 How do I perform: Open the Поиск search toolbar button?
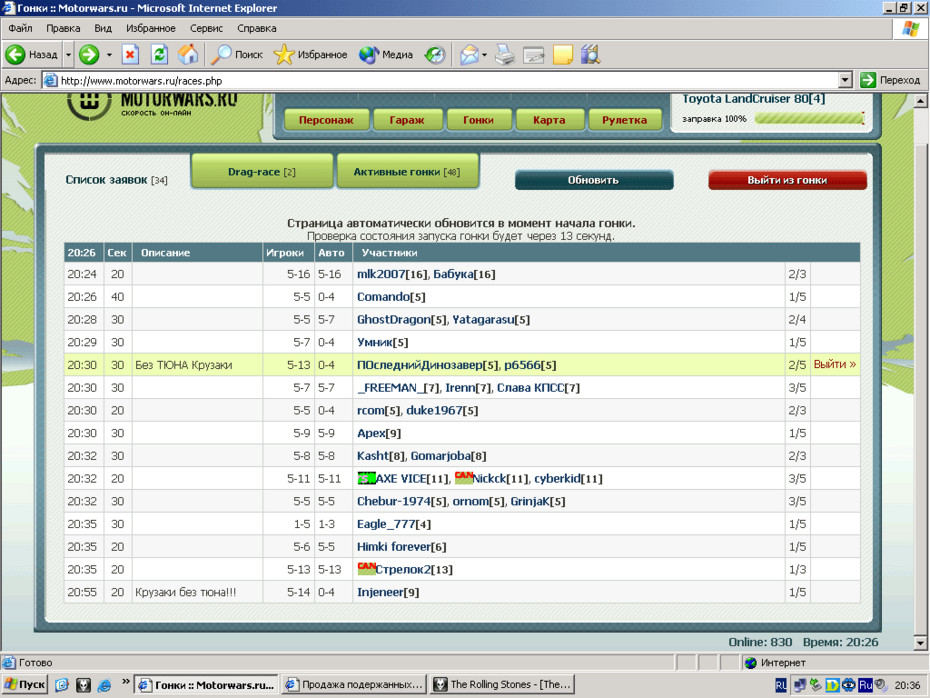[237, 55]
